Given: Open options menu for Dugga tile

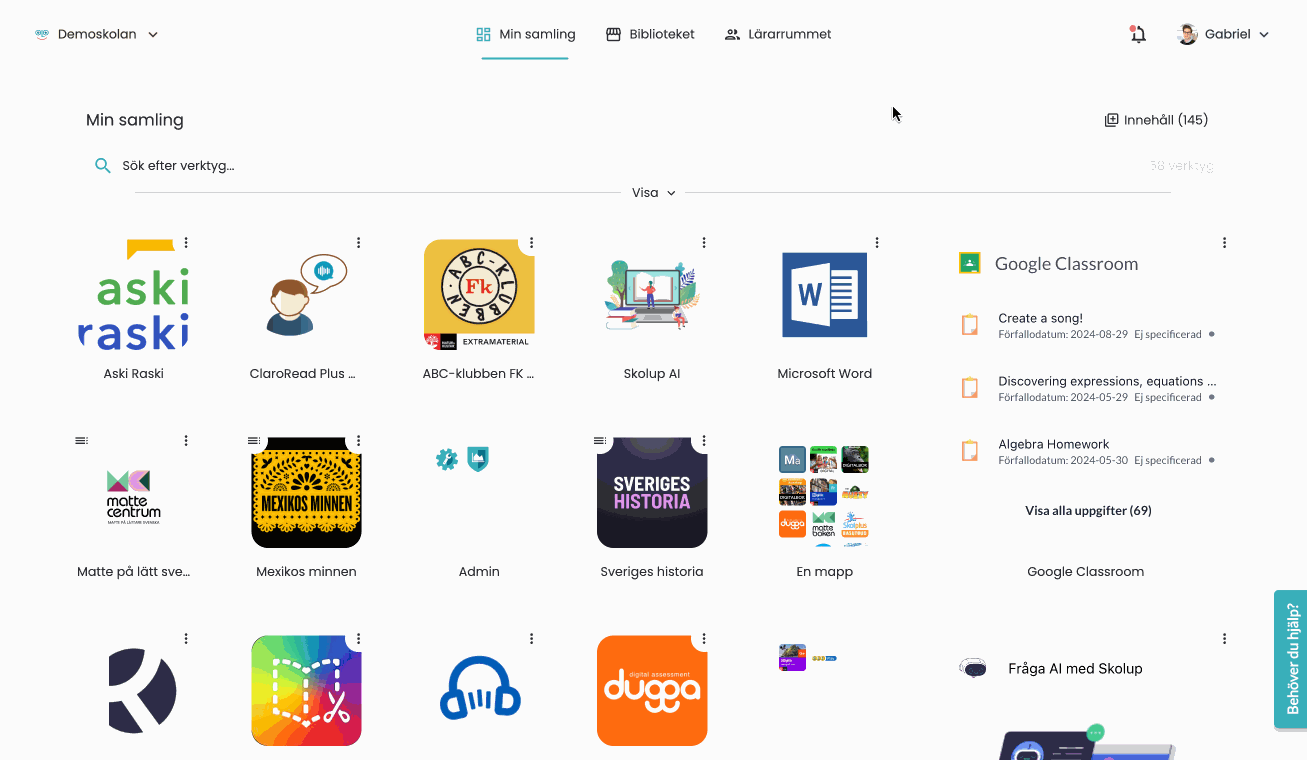Looking at the screenshot, I should 704,639.
